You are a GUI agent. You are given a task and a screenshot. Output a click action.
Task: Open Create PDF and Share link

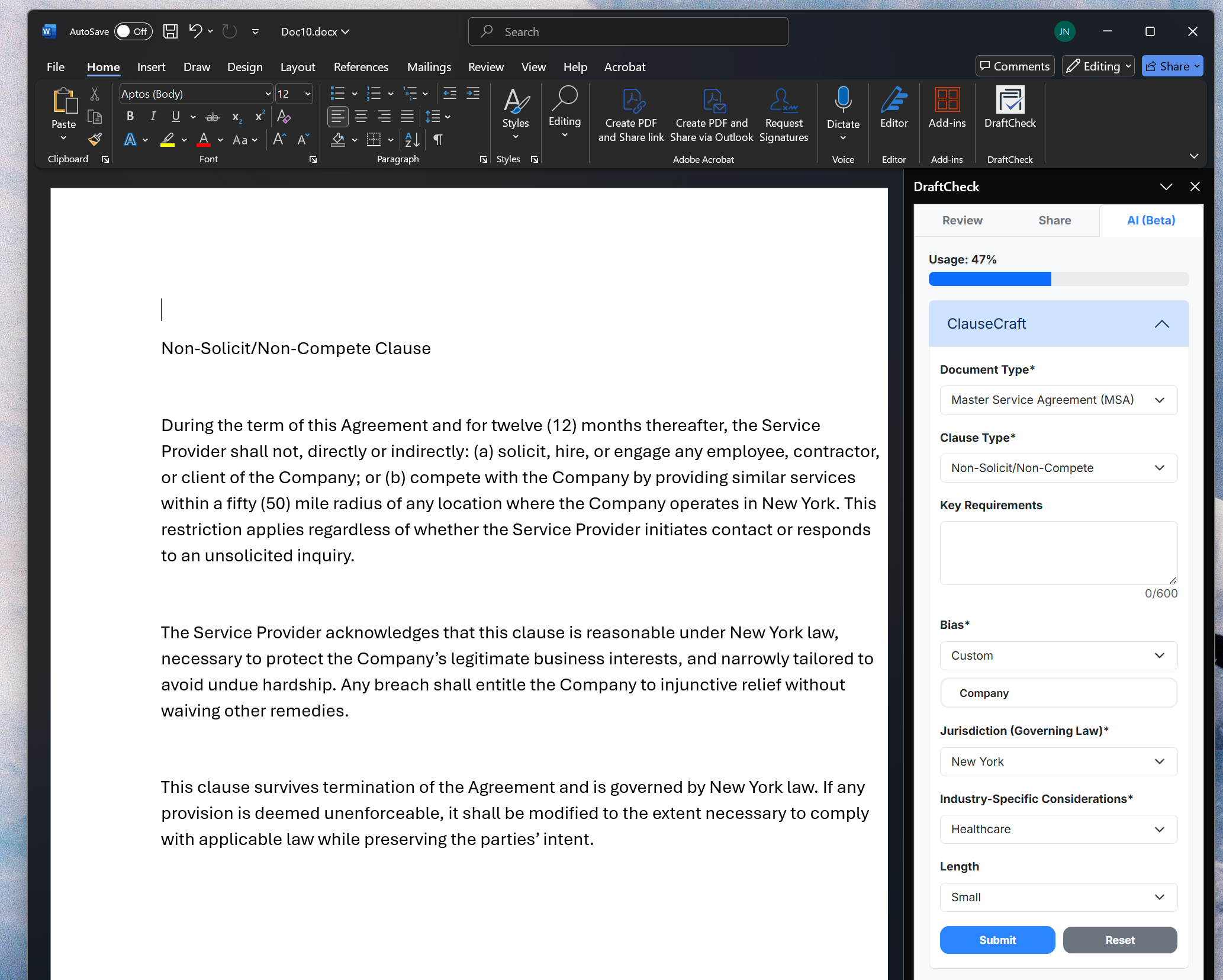click(631, 115)
